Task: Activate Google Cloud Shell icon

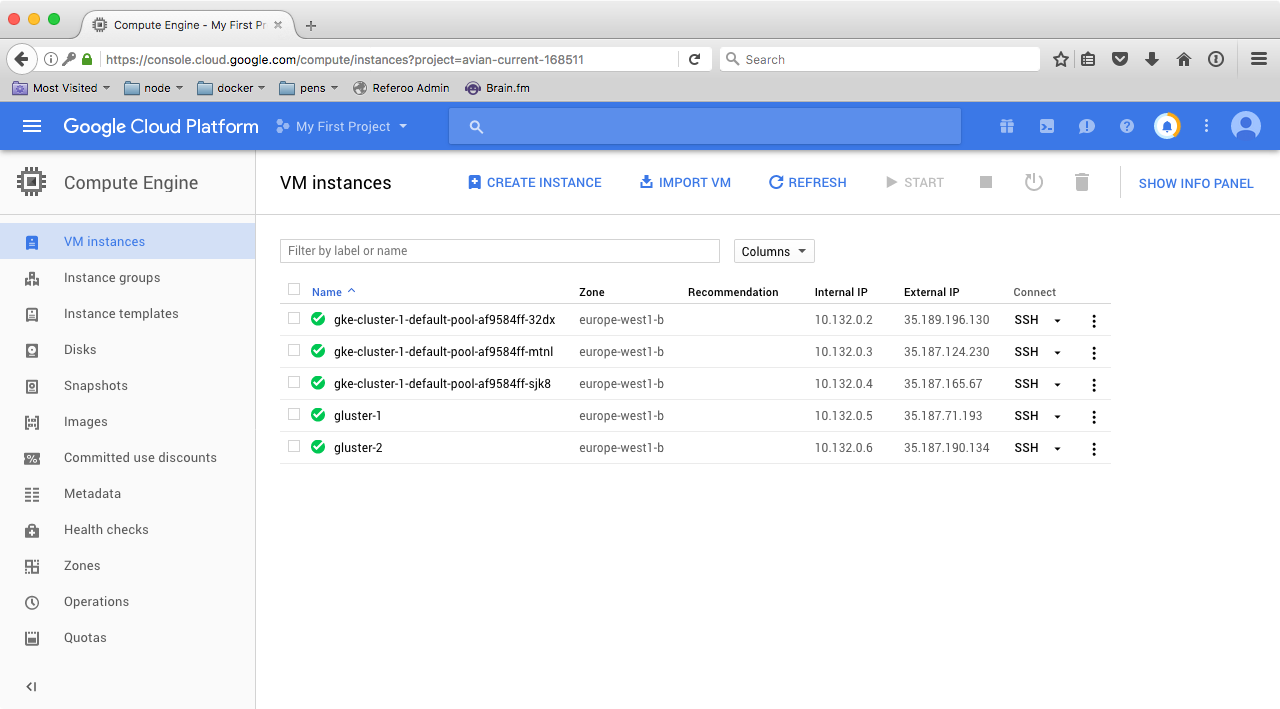Action: (1047, 126)
